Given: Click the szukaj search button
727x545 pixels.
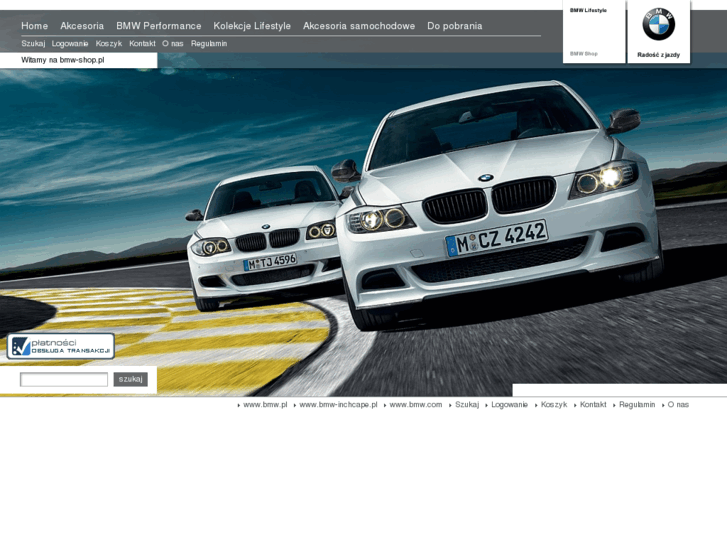Looking at the screenshot, I should click(131, 379).
